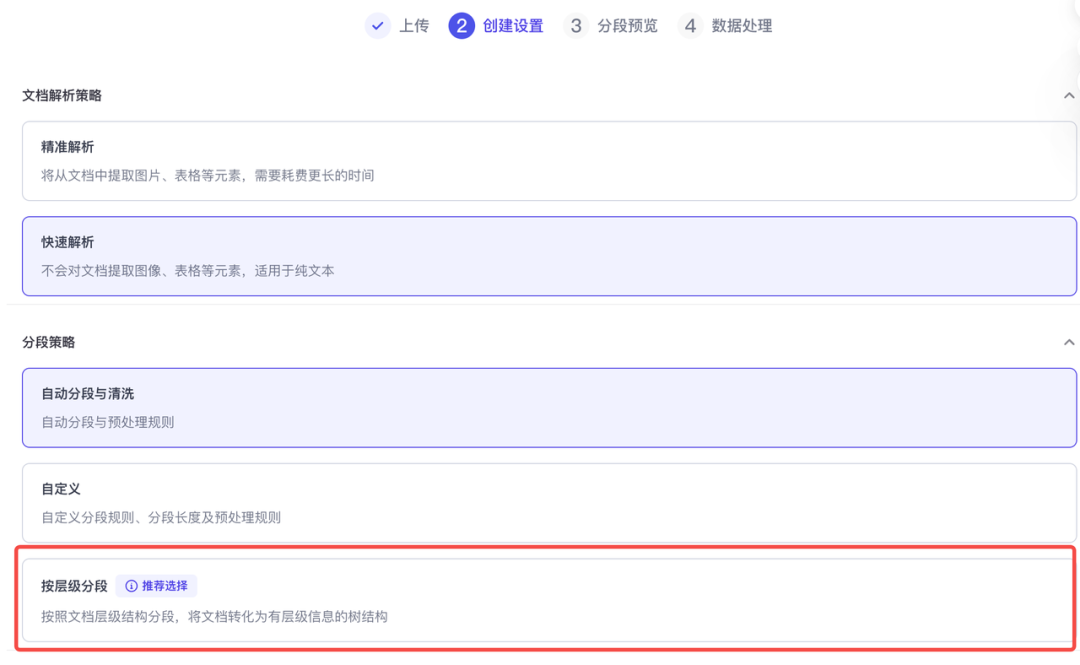This screenshot has height=665, width=1080.
Task: Click the step 4 circle icon
Action: pyautogui.click(x=690, y=26)
